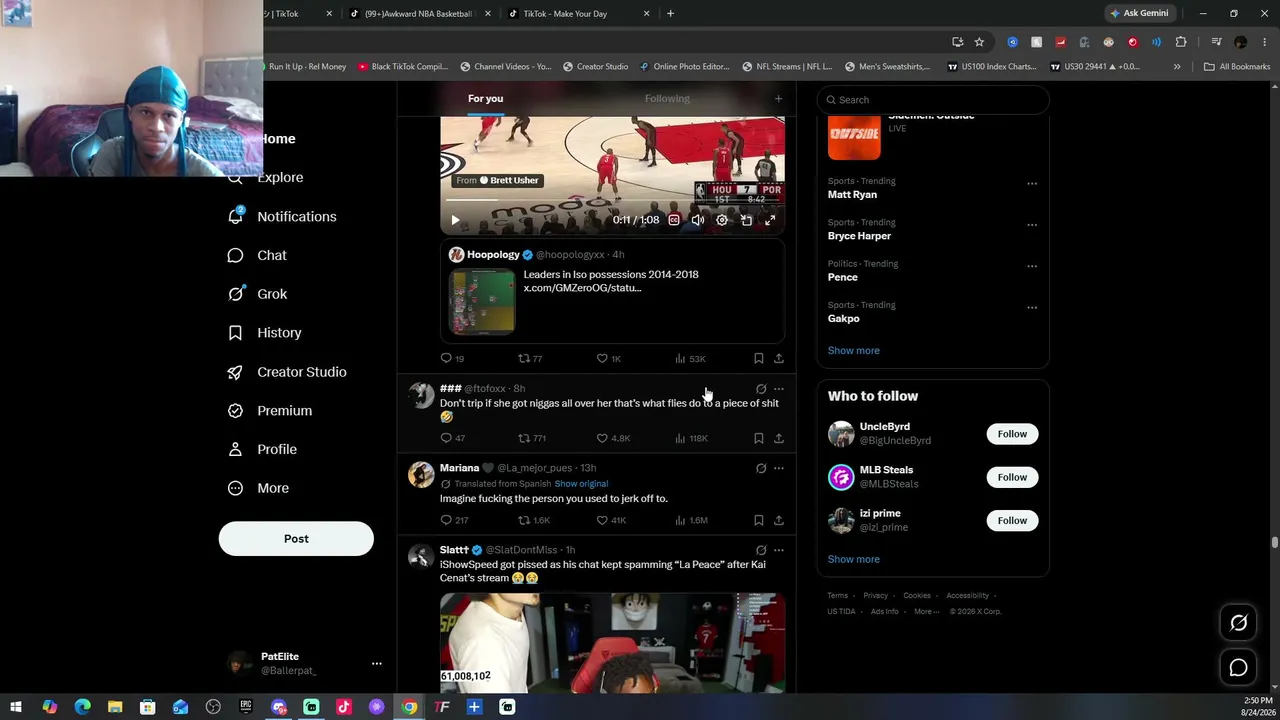1280x720 pixels.
Task: Open options for Gakpo trend
Action: [1032, 308]
